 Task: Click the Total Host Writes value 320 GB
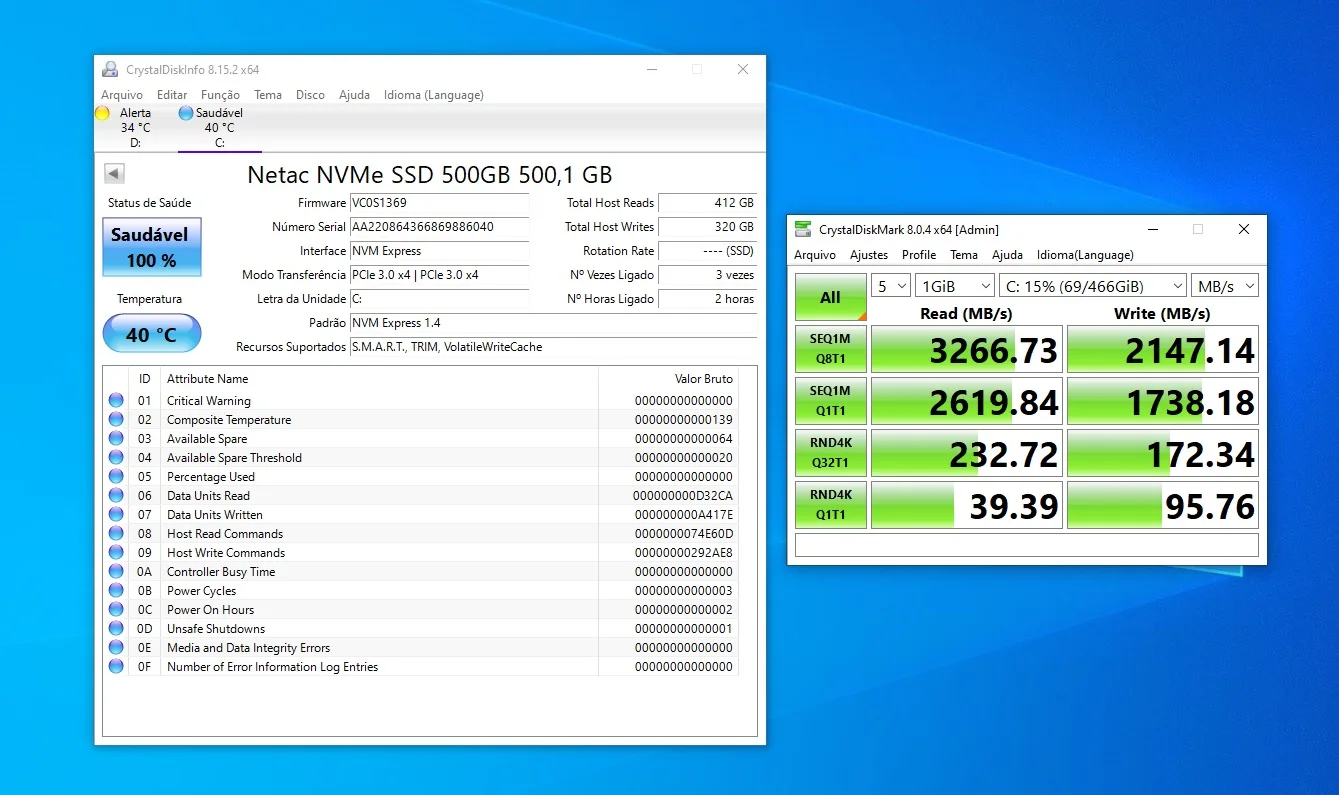coord(708,227)
